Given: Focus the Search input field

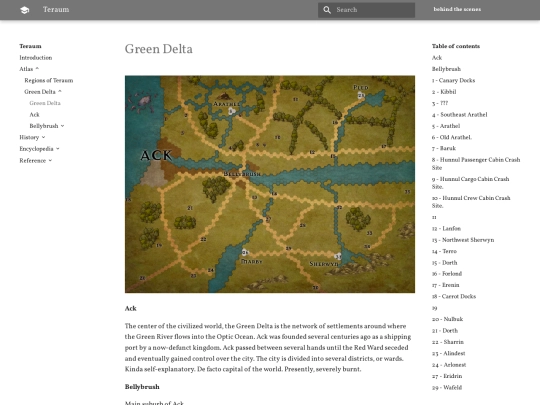Looking at the screenshot, I should click(x=366, y=10).
